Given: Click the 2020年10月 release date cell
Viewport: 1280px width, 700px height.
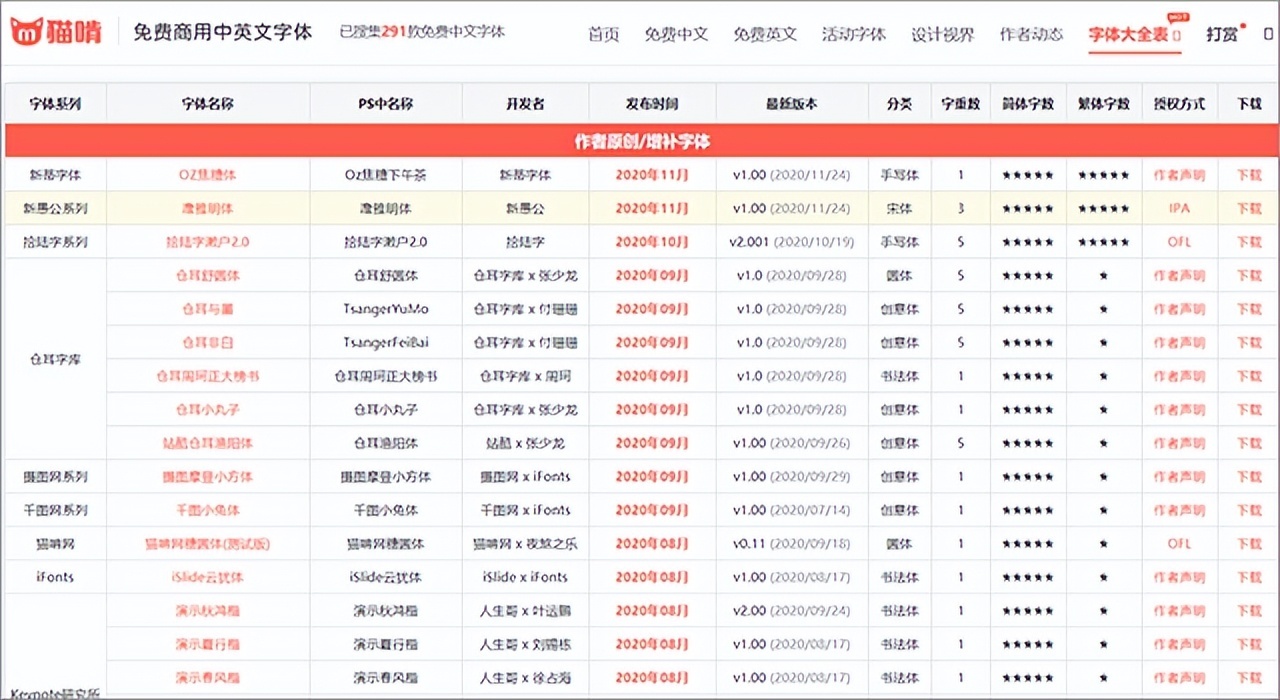Looking at the screenshot, I should coord(652,242).
